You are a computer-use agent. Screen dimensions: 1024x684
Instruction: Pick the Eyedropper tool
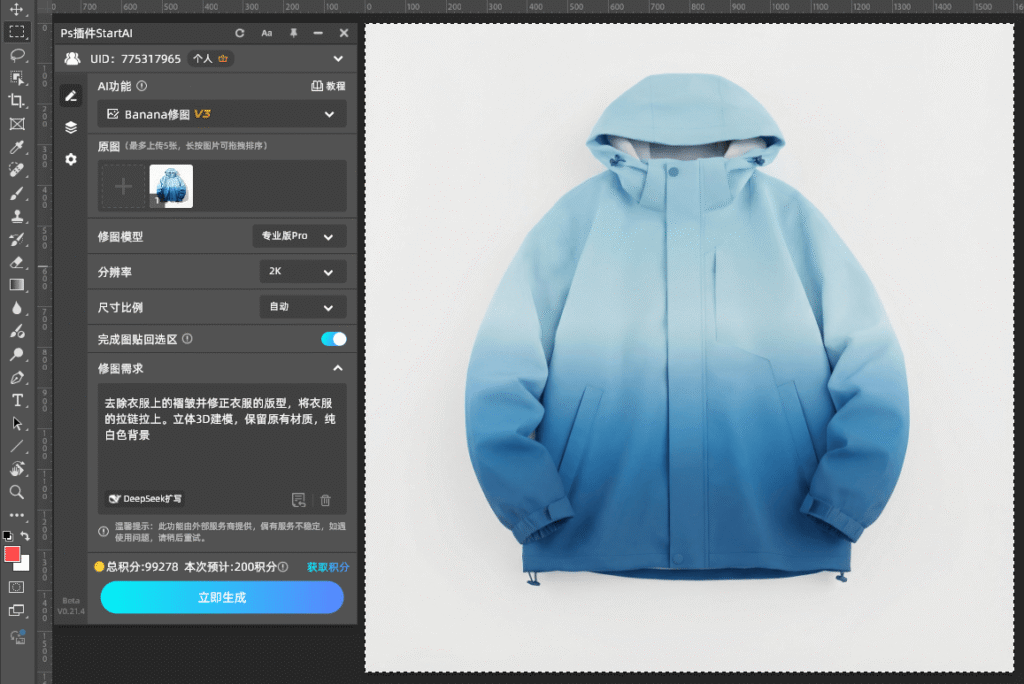[17, 147]
